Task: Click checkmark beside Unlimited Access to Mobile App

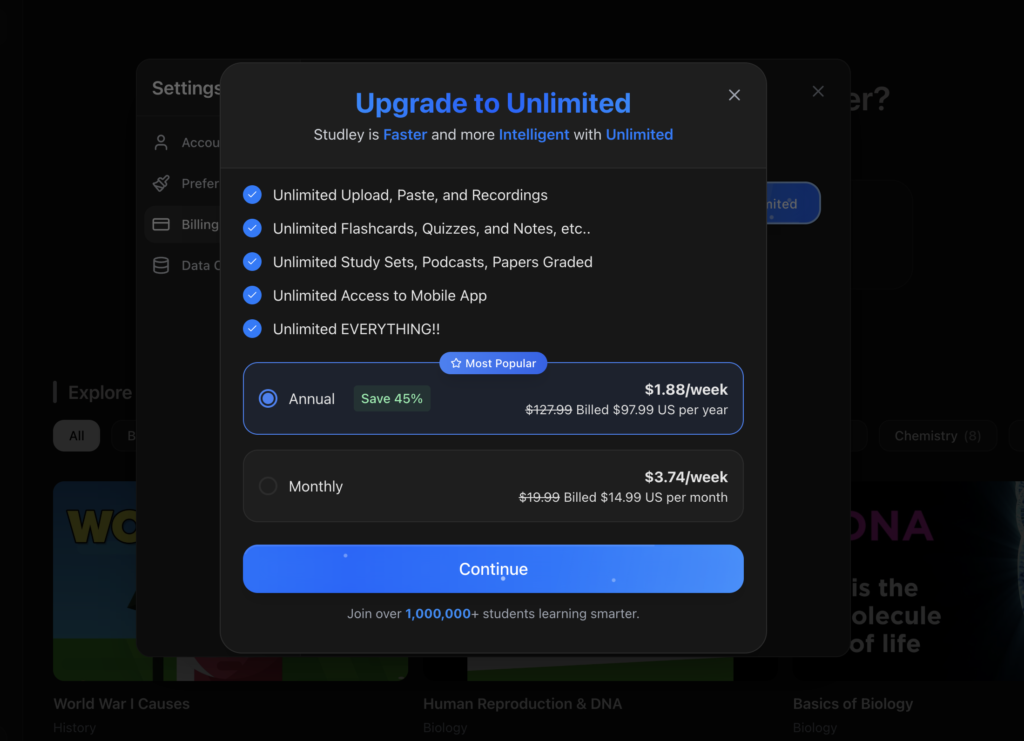Action: coord(253,296)
